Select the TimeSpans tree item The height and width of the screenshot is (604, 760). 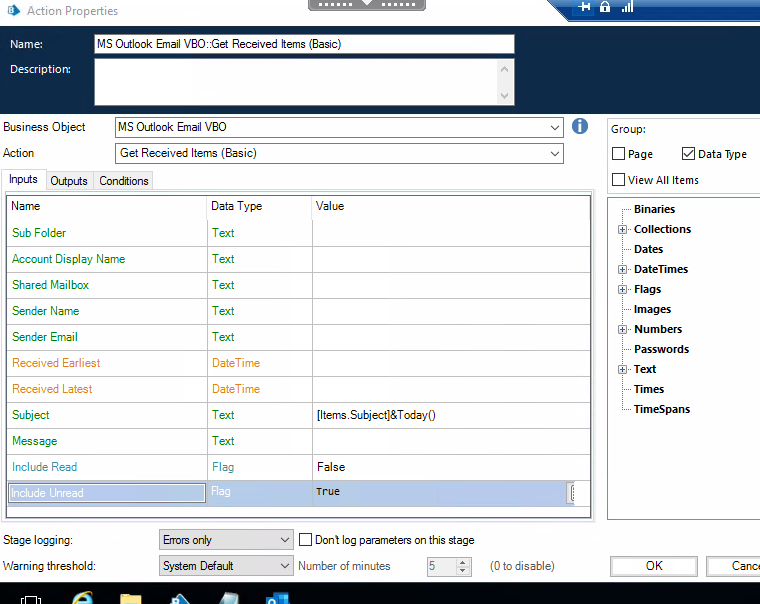662,409
